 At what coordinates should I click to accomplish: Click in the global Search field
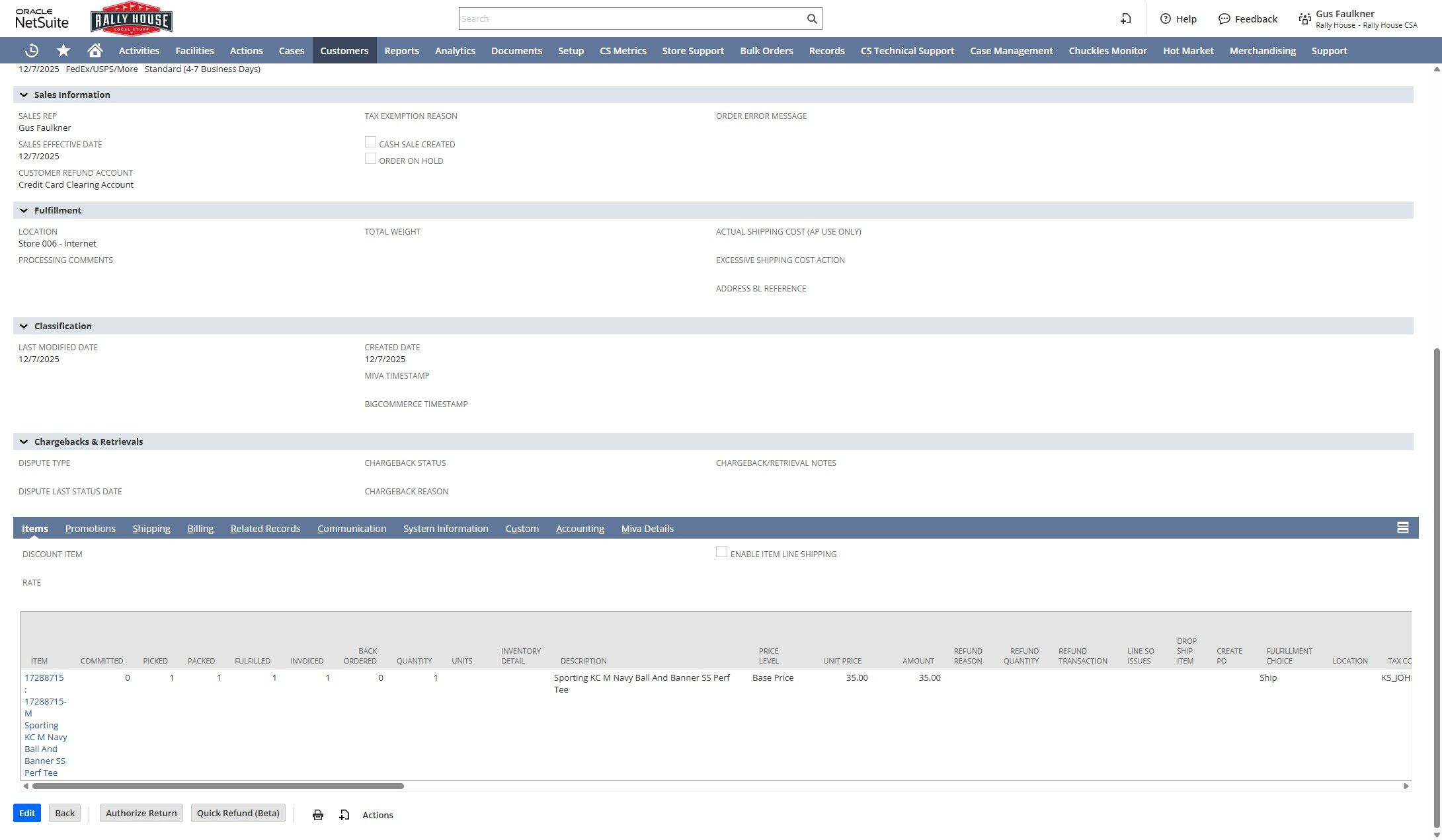tap(631, 19)
